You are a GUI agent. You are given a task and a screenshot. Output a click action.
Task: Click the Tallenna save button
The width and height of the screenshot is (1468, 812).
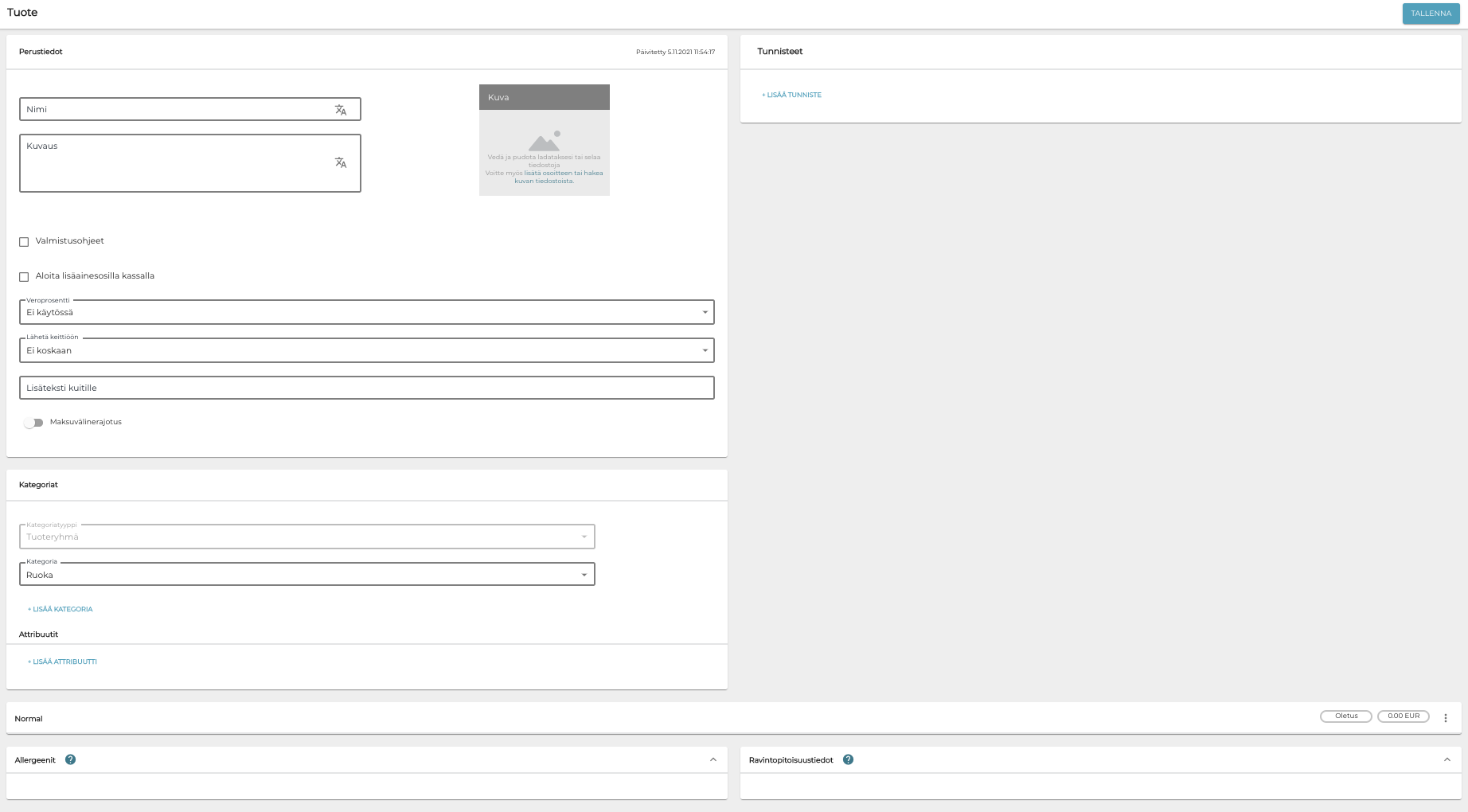point(1431,14)
